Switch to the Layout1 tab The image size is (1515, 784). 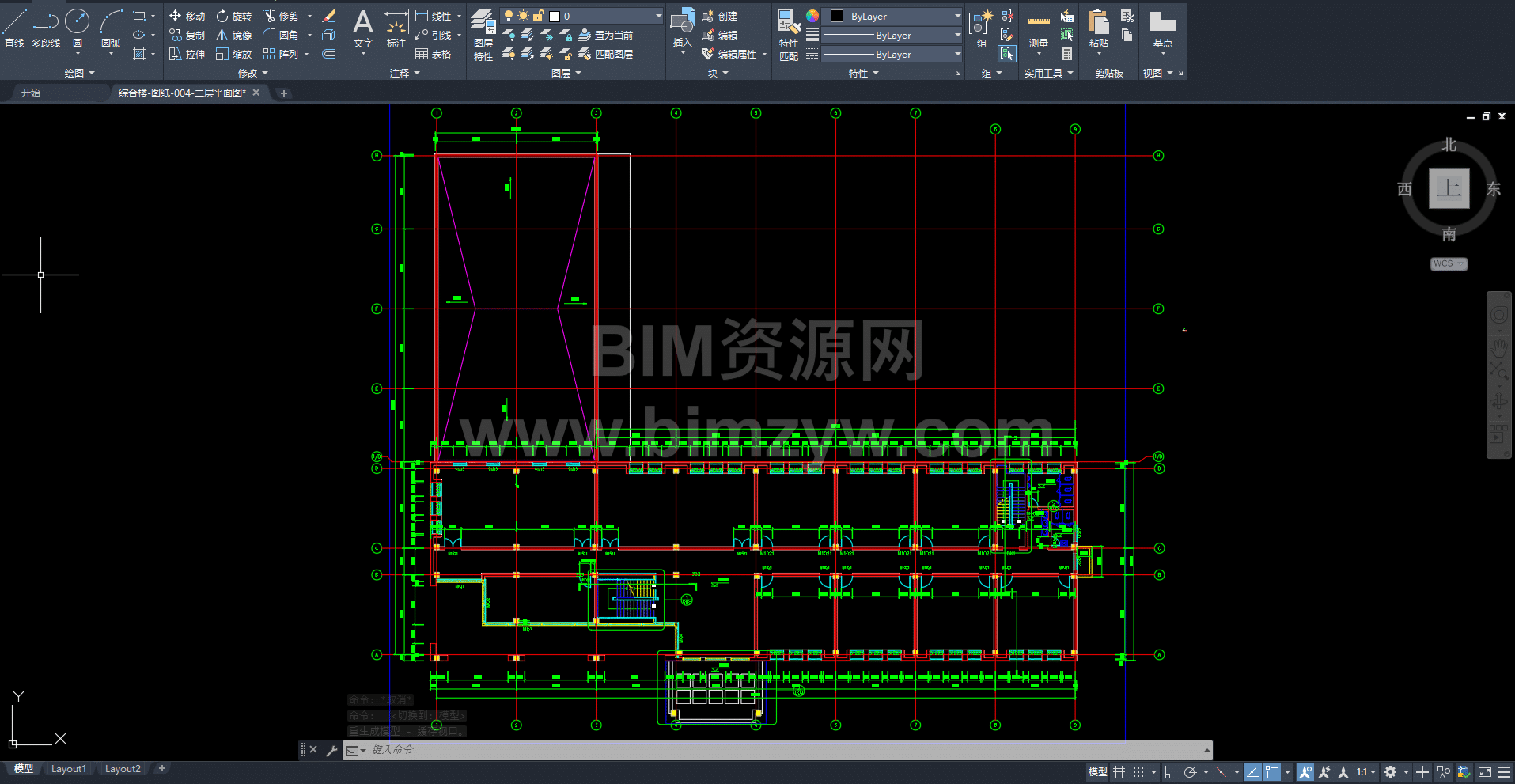tap(69, 769)
